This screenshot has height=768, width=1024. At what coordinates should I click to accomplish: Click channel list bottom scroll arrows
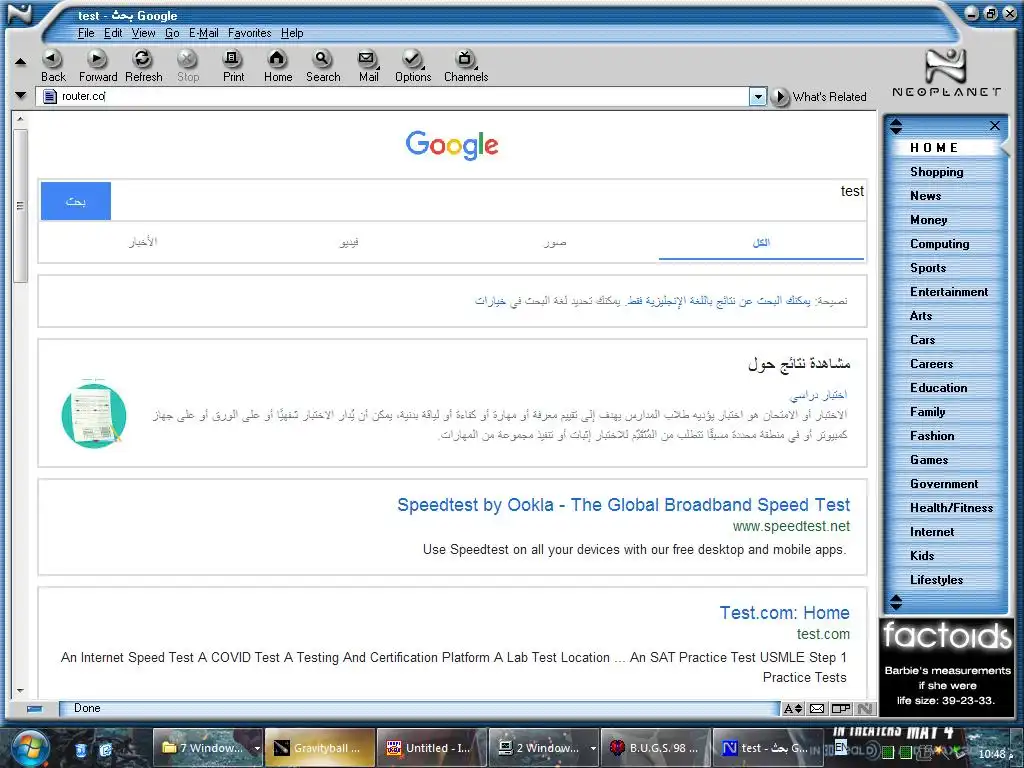(896, 602)
